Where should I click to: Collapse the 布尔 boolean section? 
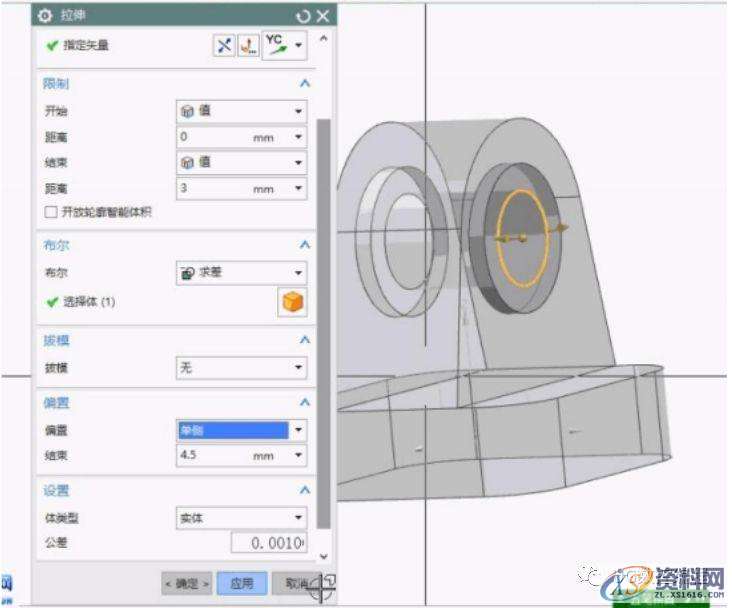pyautogui.click(x=305, y=245)
